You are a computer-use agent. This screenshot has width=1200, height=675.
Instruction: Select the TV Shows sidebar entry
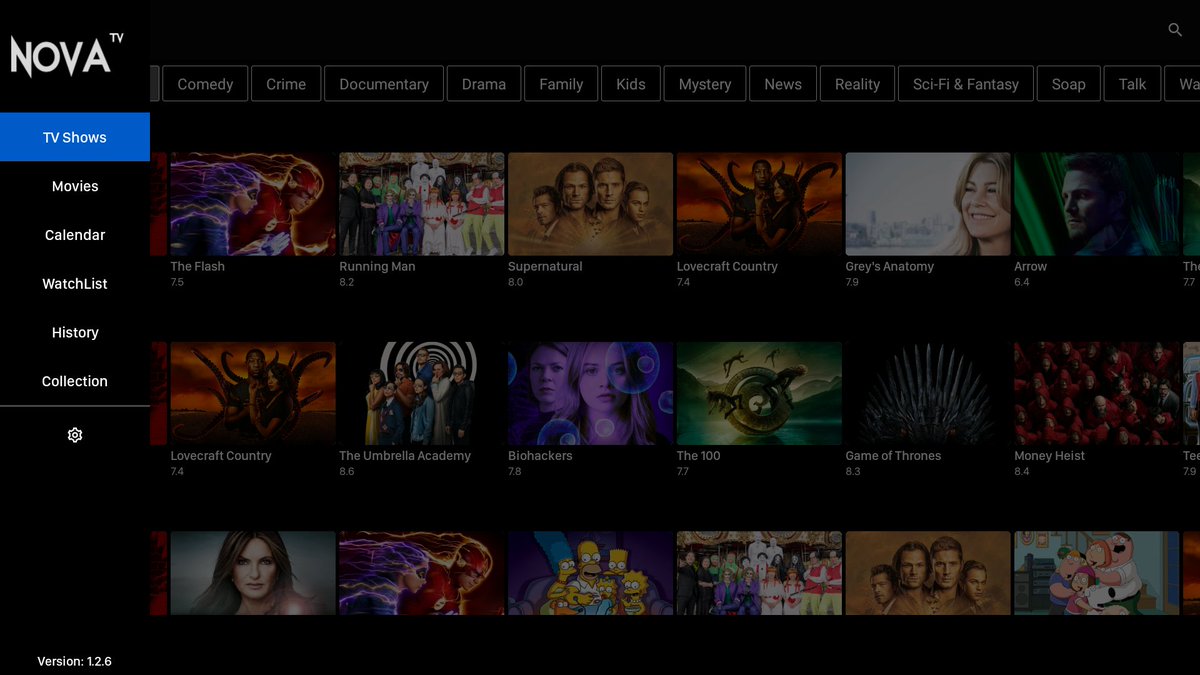coord(74,136)
